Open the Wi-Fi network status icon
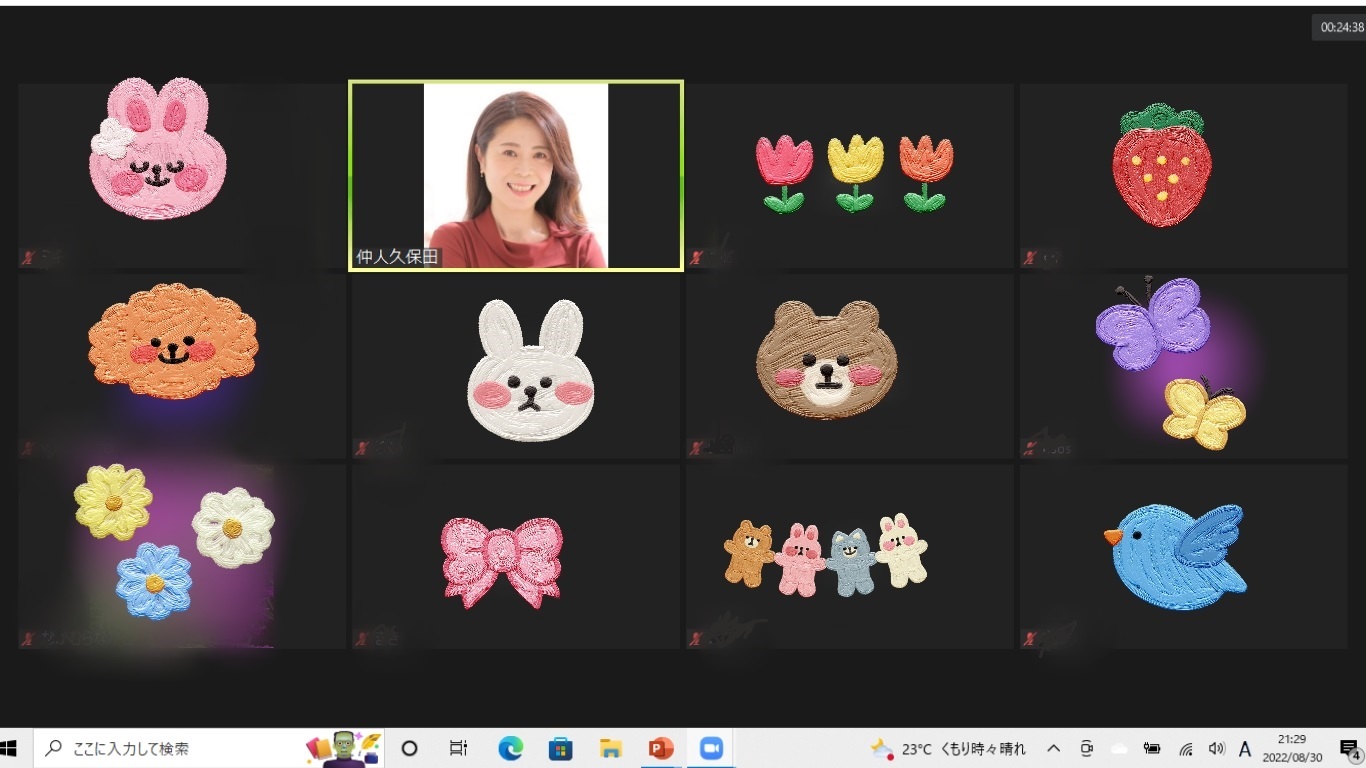 coord(1186,748)
